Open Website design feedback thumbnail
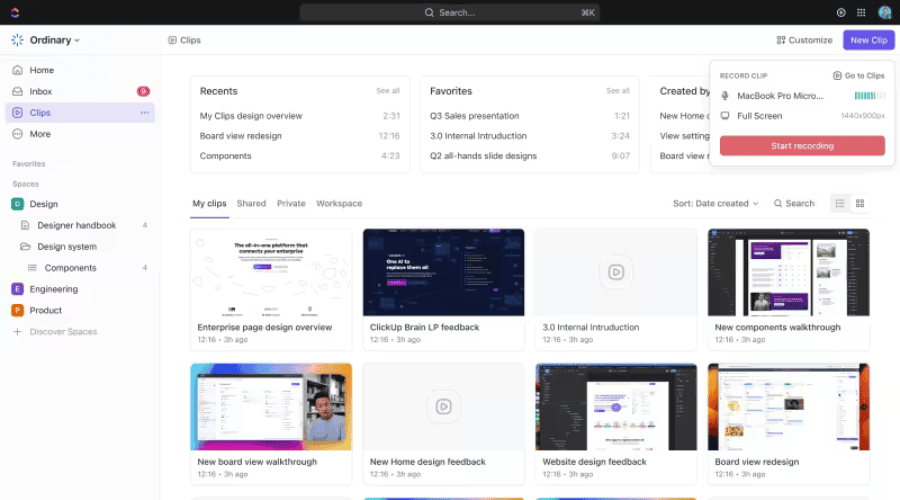900x500 pixels. [616, 406]
